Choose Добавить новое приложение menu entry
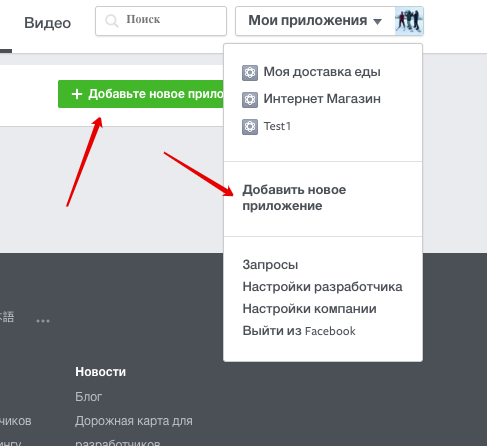 294,198
